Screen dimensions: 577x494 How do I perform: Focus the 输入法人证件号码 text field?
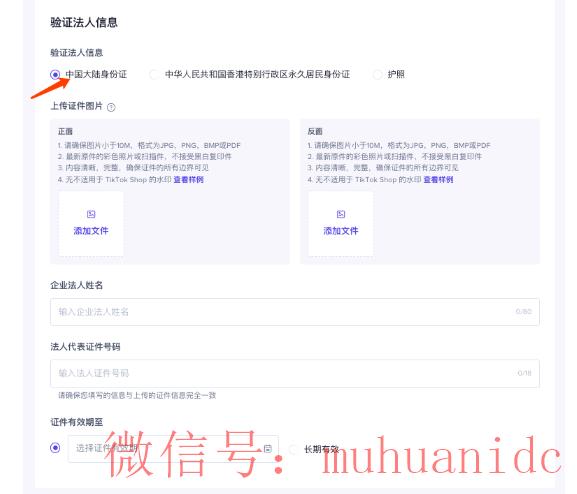coord(295,373)
